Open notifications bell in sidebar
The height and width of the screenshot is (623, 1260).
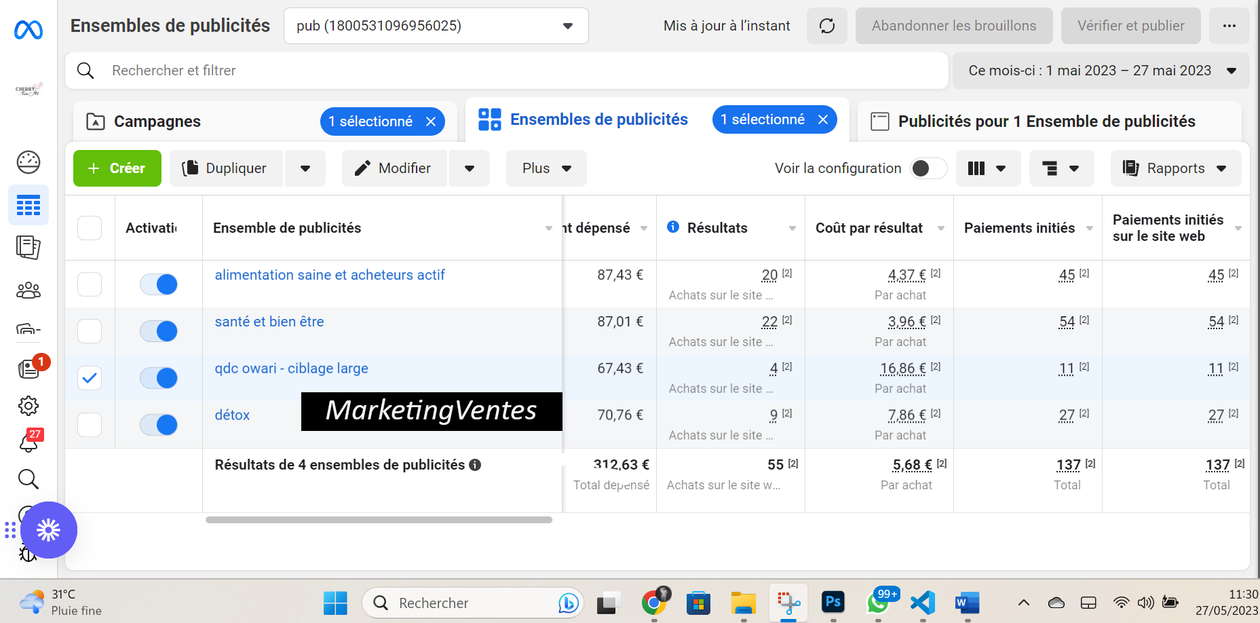coord(28,442)
